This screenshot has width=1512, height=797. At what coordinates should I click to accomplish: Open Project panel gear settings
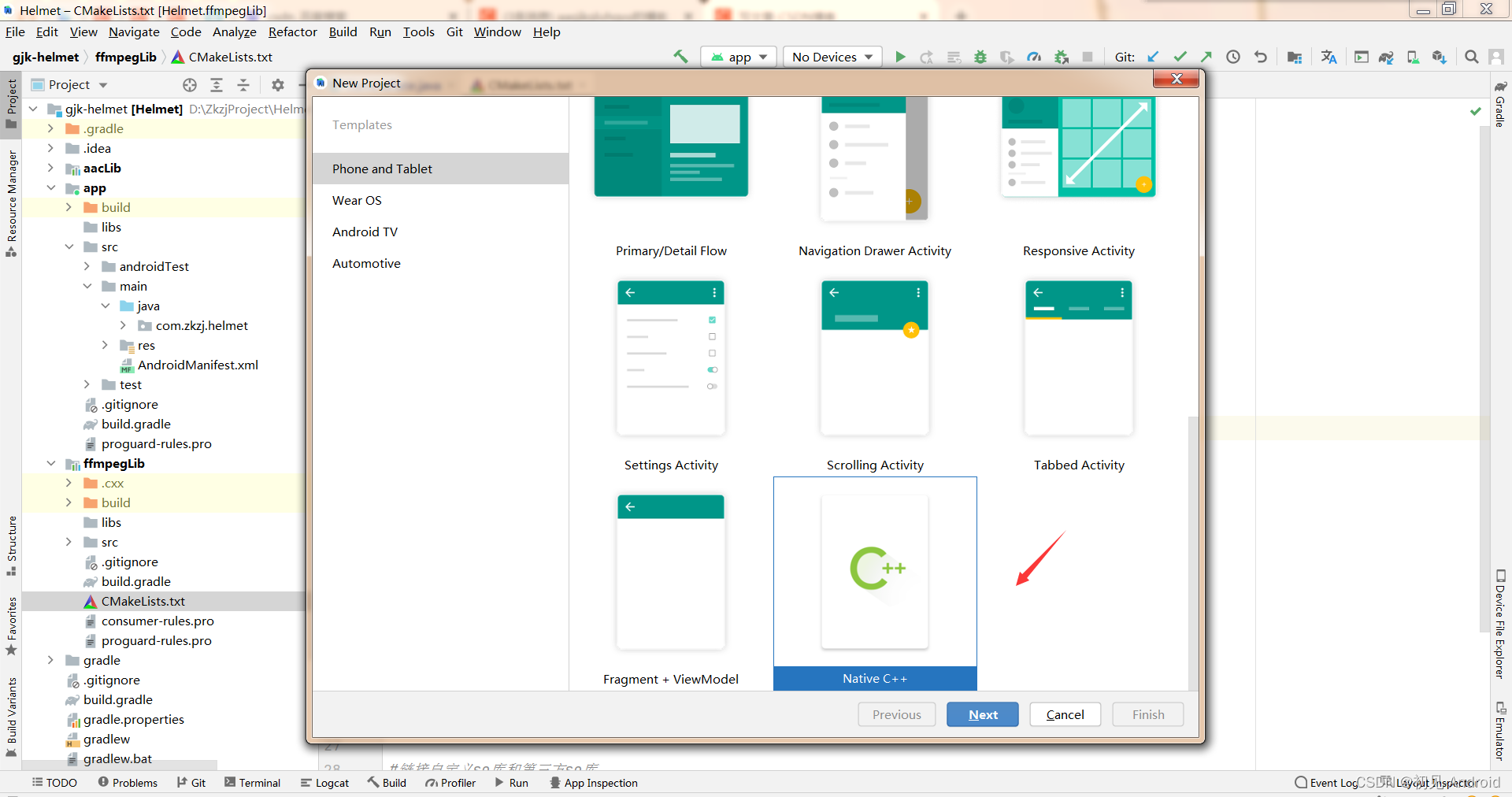click(x=277, y=84)
